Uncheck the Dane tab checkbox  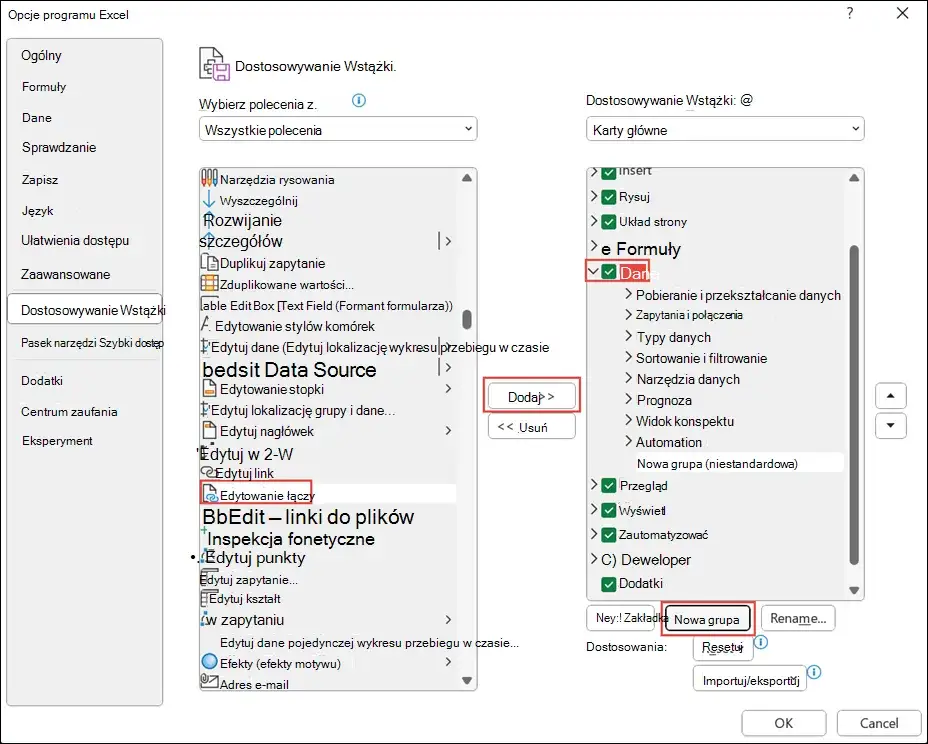click(x=609, y=272)
